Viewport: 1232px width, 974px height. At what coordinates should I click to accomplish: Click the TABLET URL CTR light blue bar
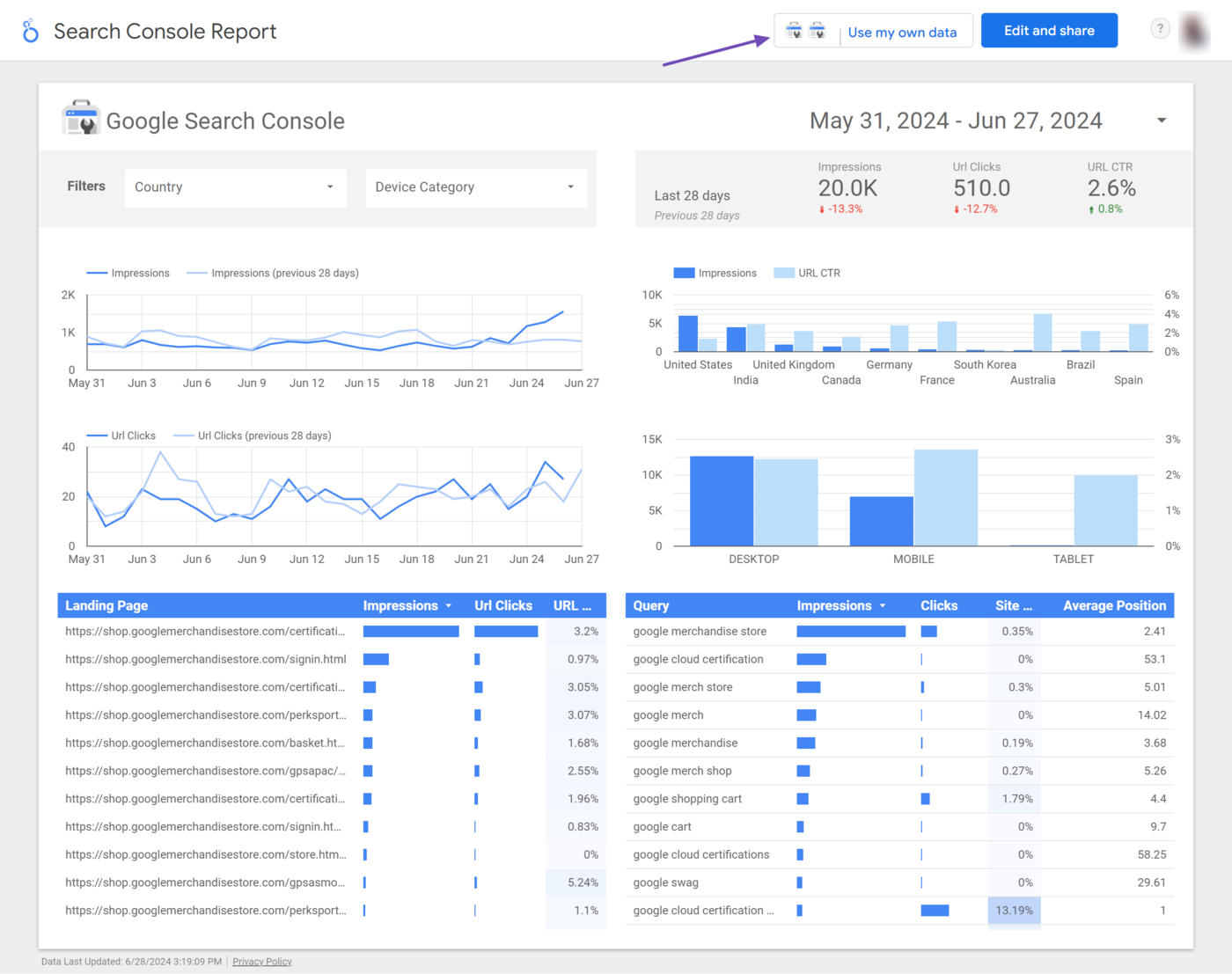[x=1105, y=510]
